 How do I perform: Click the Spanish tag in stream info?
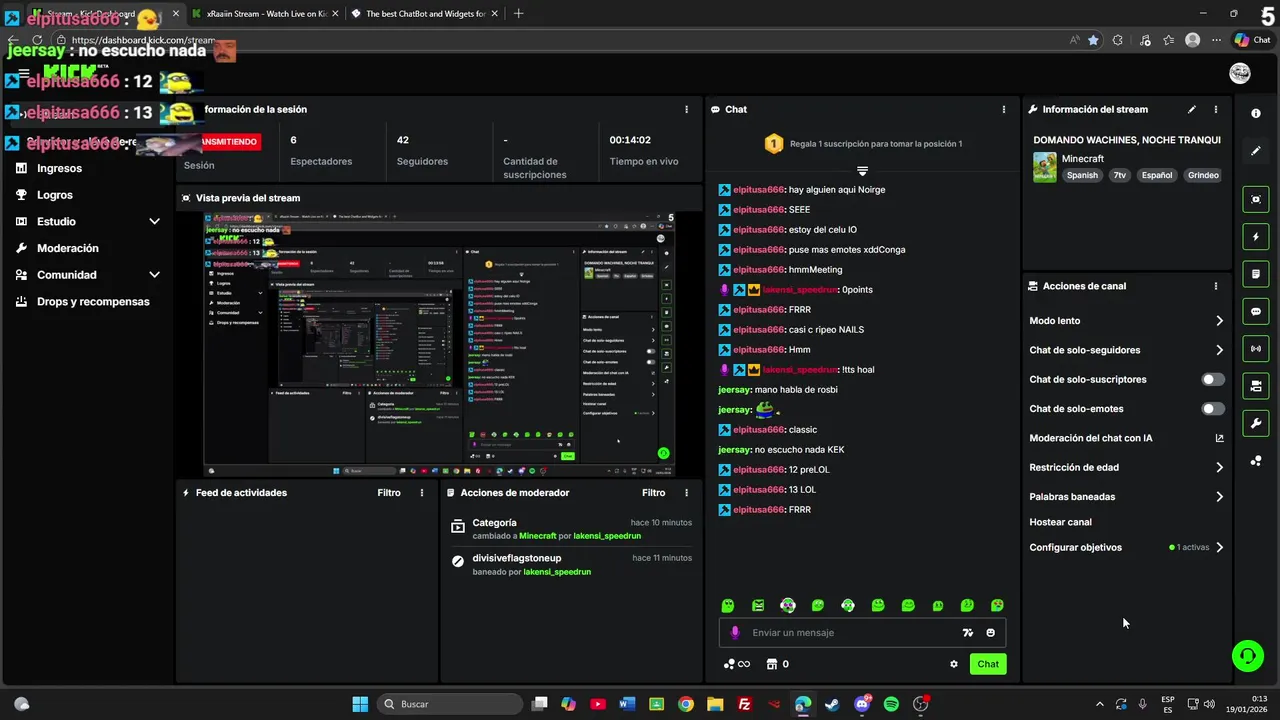click(1082, 175)
